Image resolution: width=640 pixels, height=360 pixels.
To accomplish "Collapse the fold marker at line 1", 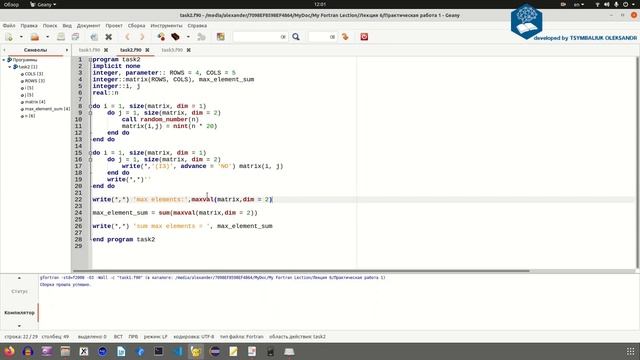I will [90, 60].
